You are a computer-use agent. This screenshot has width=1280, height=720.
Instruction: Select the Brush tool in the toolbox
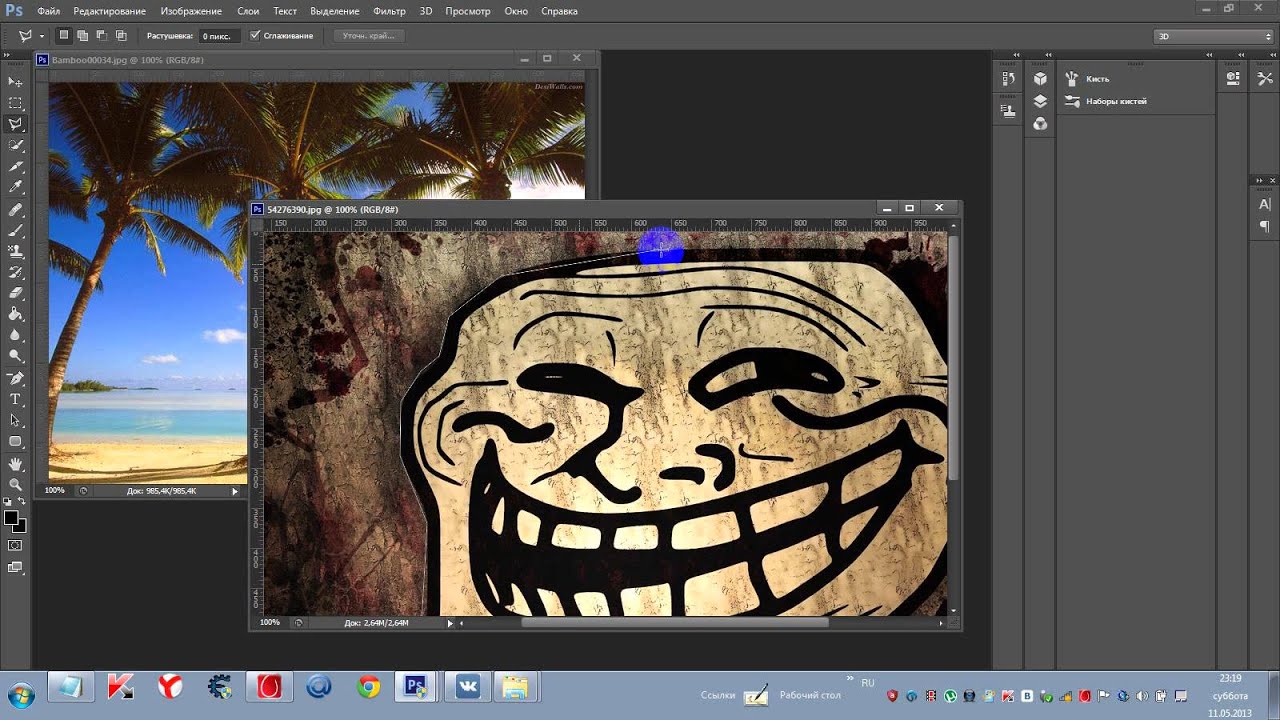click(x=15, y=231)
